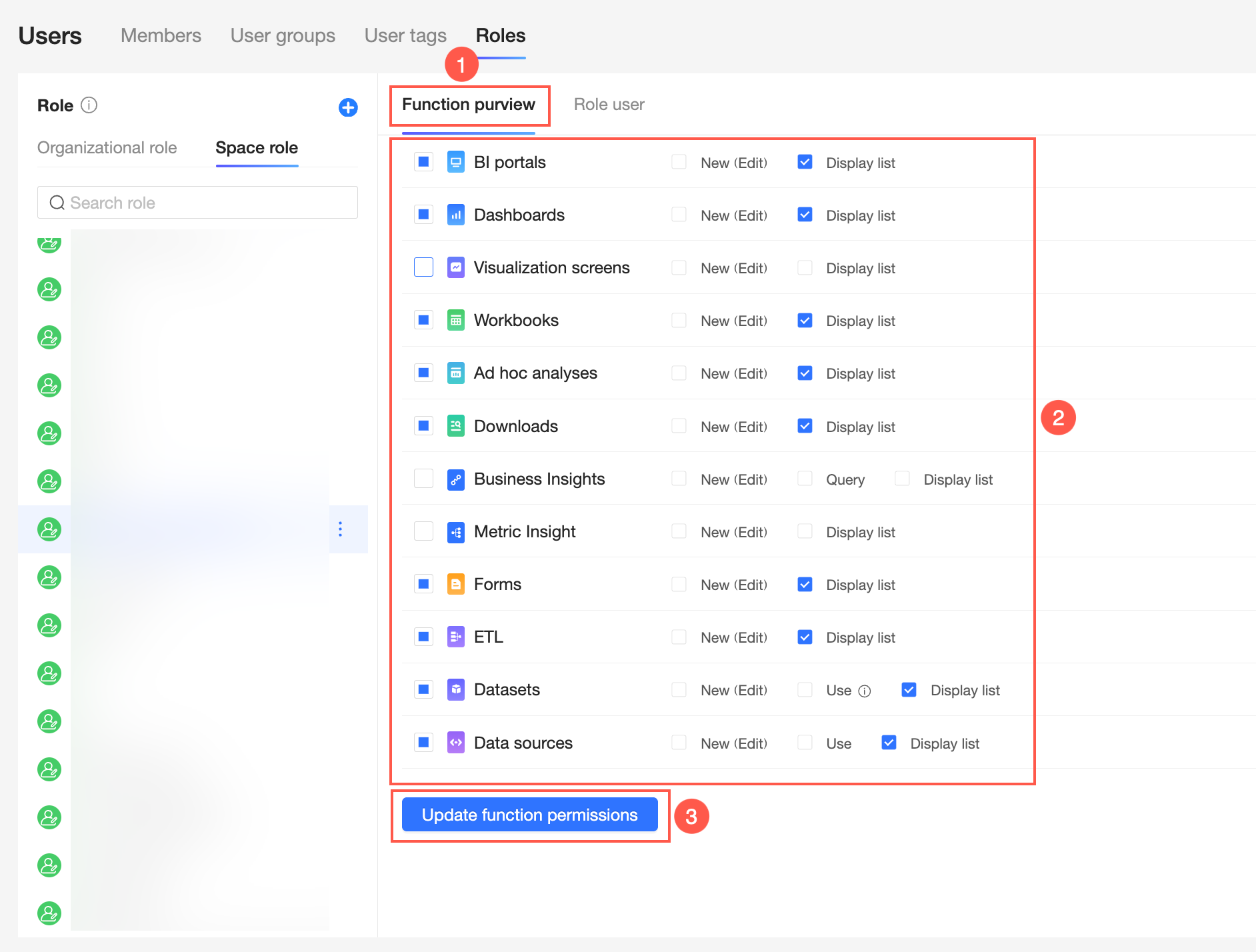Enable the Visualization screens main checkbox
The image size is (1256, 952).
(x=424, y=267)
